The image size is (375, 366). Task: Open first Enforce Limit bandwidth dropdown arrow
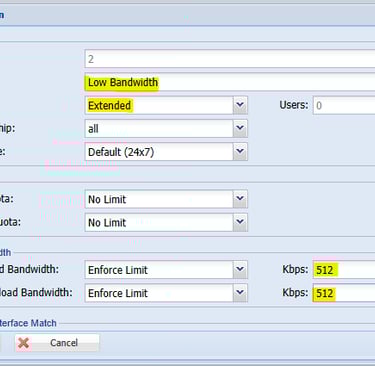click(x=240, y=270)
